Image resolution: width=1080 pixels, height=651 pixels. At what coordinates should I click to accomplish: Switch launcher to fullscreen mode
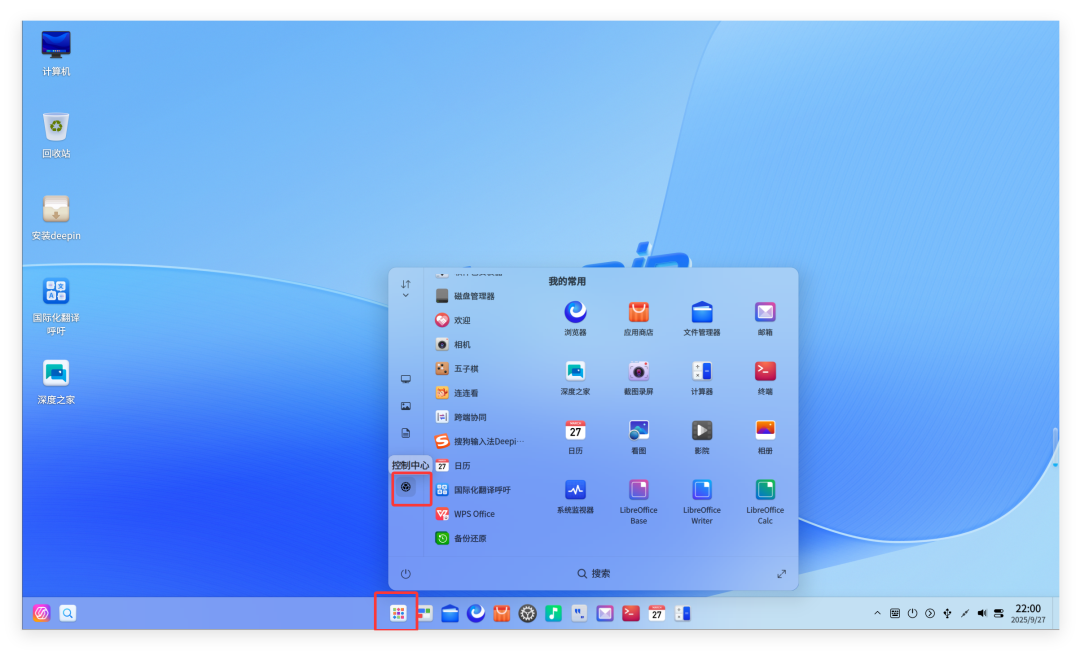pyautogui.click(x=782, y=574)
